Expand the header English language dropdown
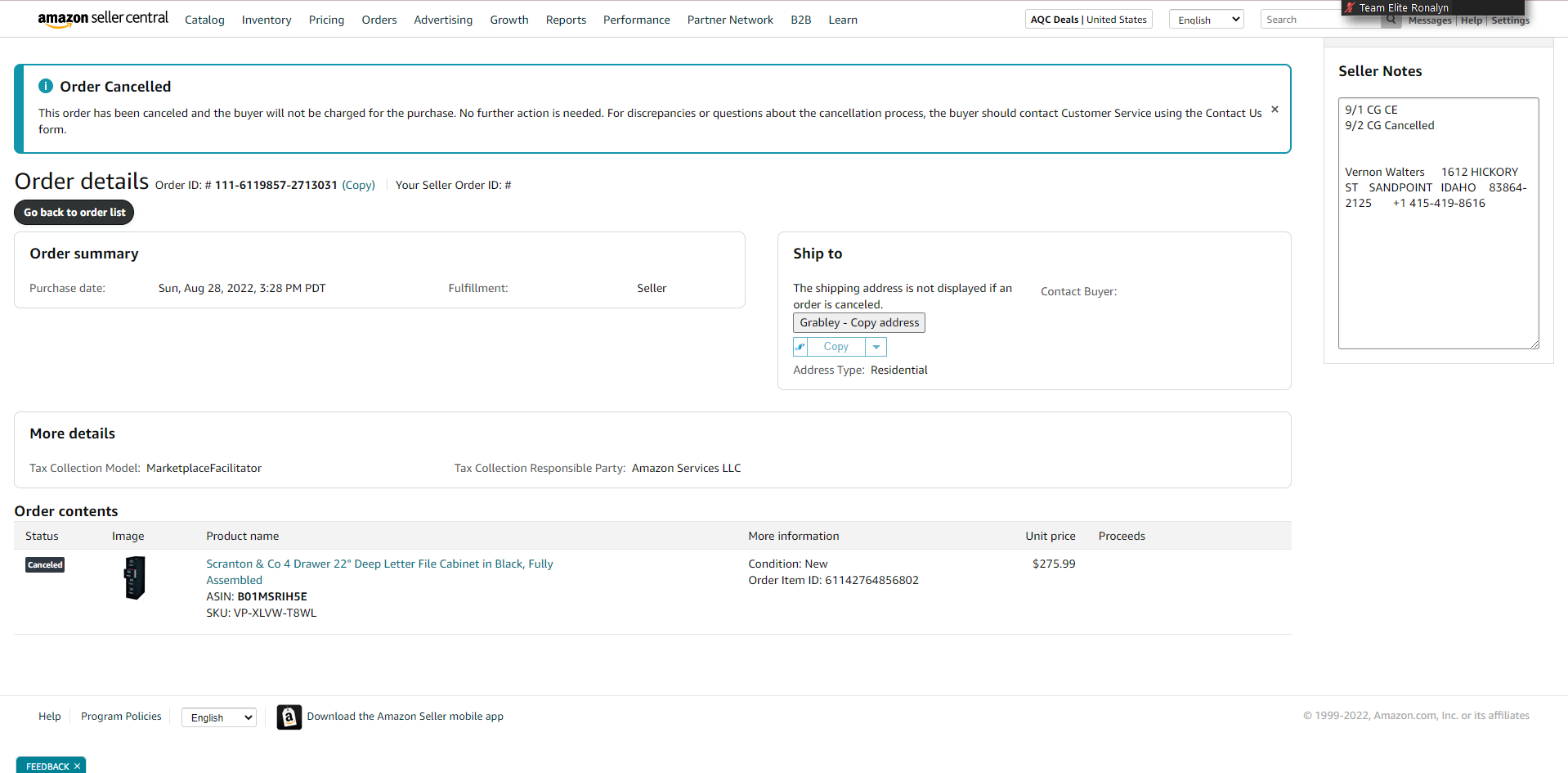 [x=1207, y=20]
